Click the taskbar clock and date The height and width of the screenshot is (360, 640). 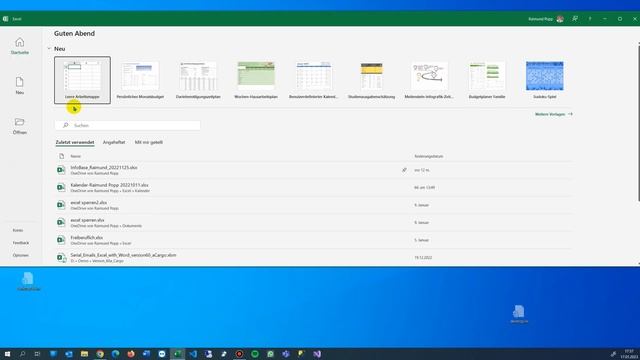(629, 354)
